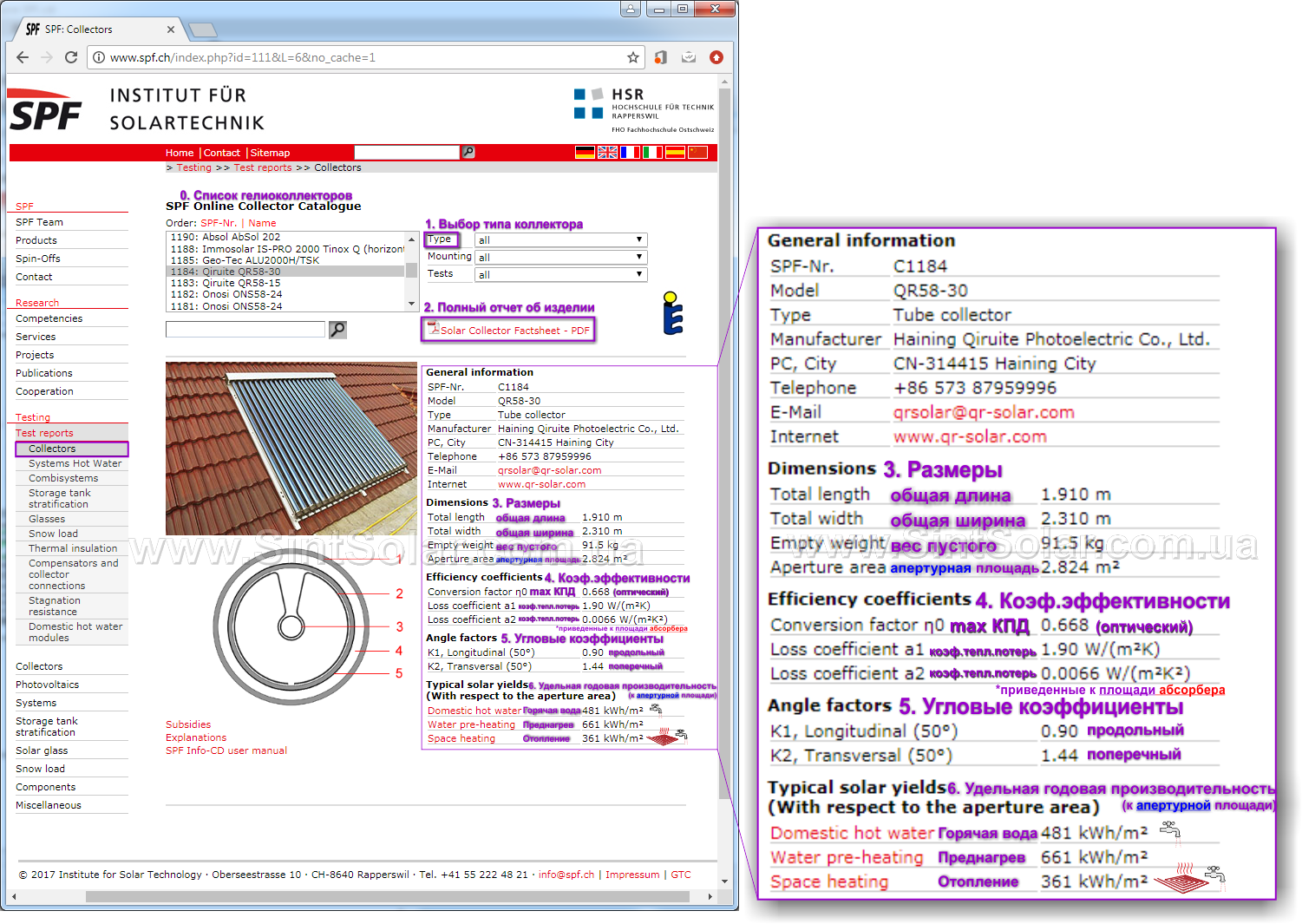The height and width of the screenshot is (924, 1302).
Task: Open the Sitemap menu item
Action: pos(270,153)
